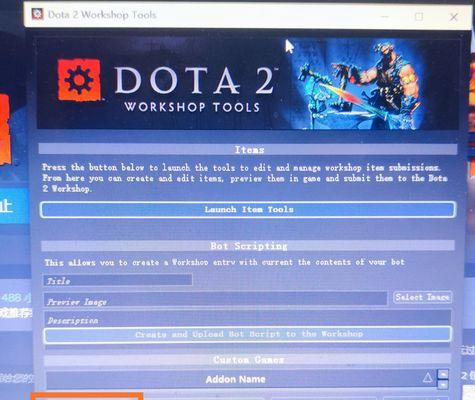Click the Bot Scripting section header

[248, 246]
